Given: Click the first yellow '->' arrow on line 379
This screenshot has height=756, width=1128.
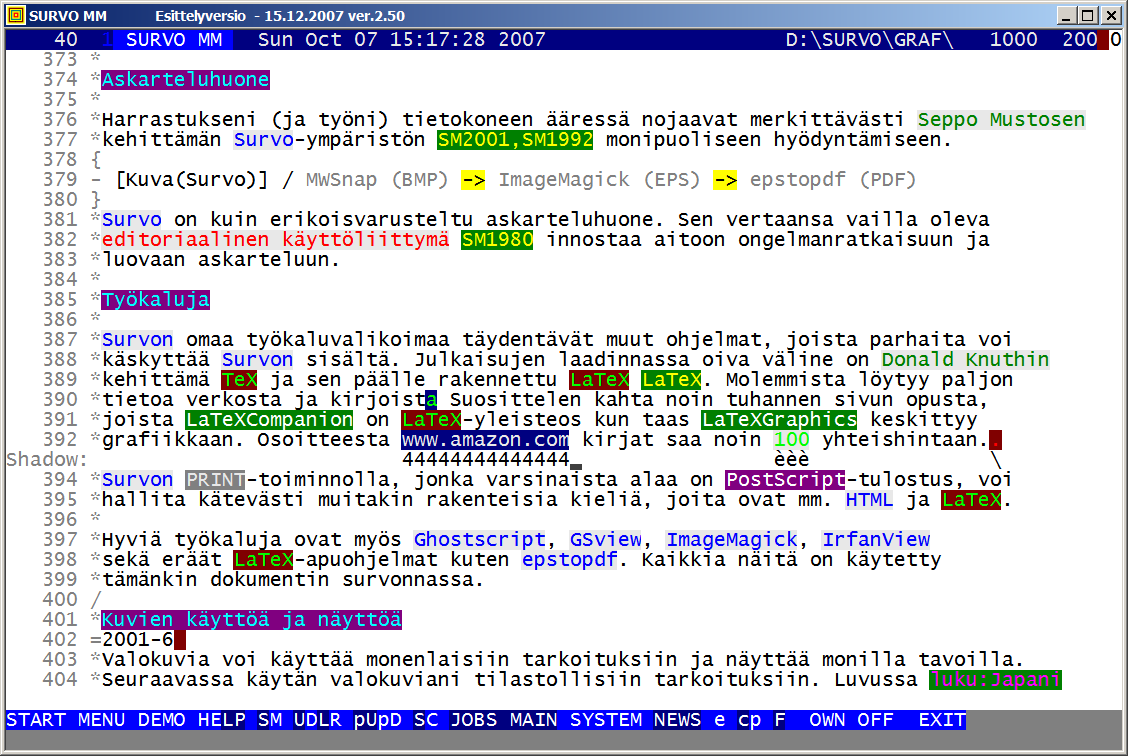Looking at the screenshot, I should 473,180.
